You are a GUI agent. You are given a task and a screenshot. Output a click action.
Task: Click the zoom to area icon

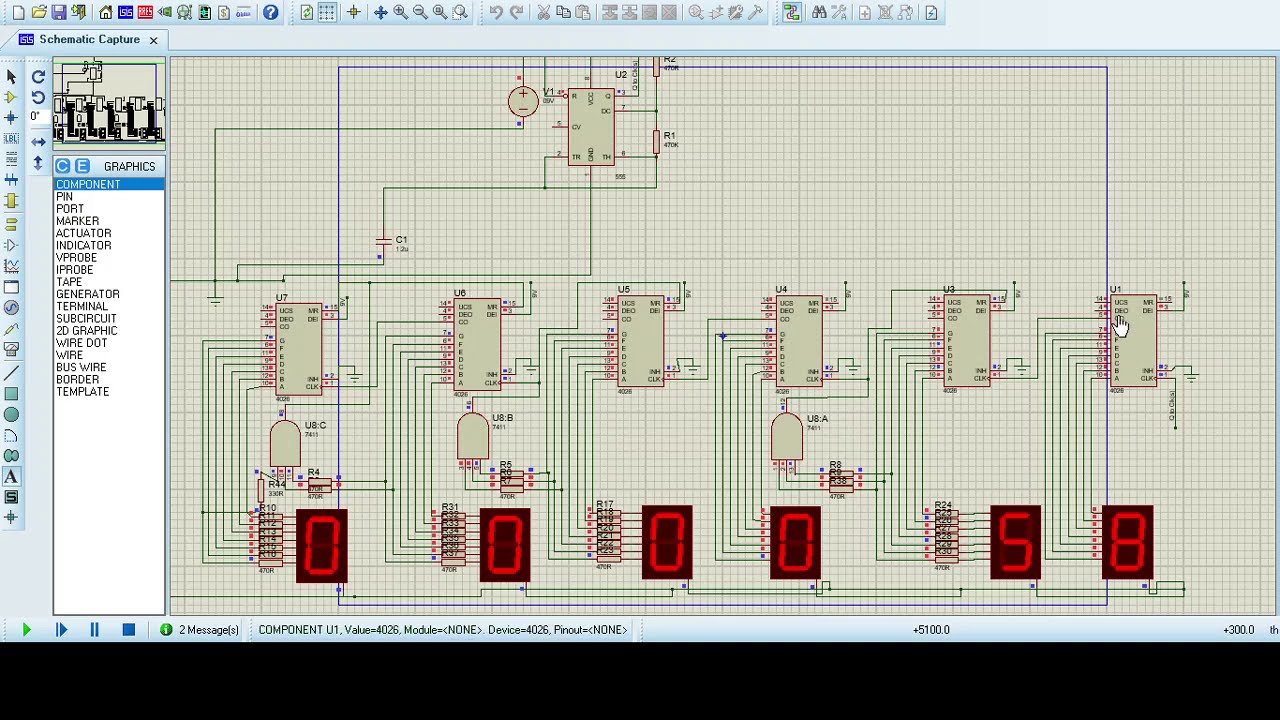[x=460, y=13]
